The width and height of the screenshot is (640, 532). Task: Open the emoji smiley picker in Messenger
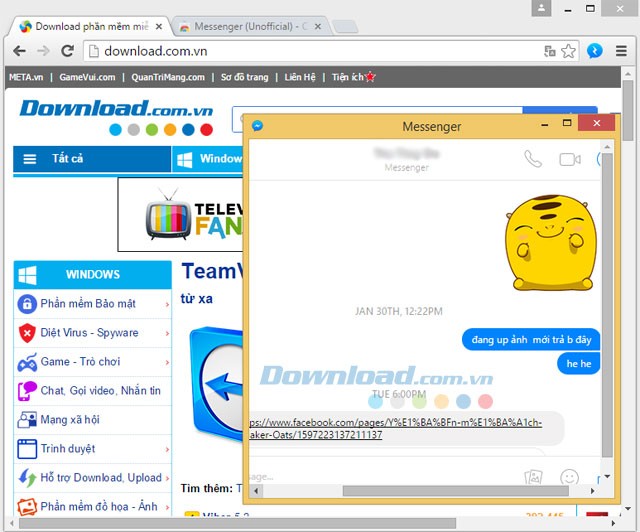(x=569, y=477)
